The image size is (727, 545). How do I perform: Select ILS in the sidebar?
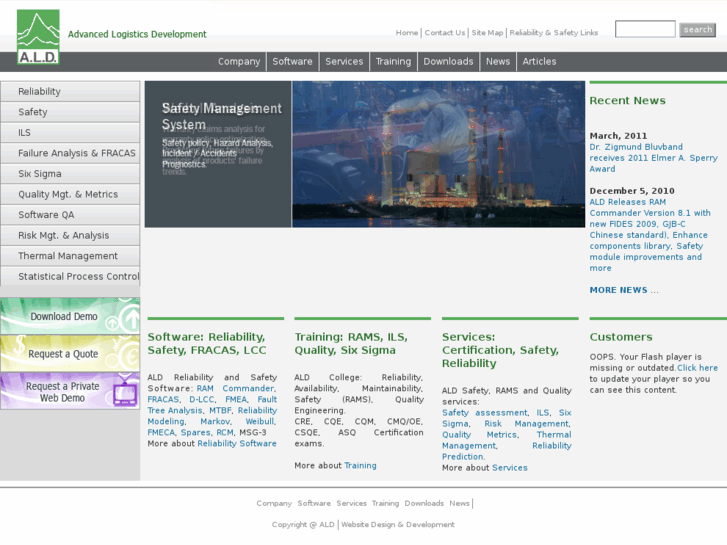point(70,133)
